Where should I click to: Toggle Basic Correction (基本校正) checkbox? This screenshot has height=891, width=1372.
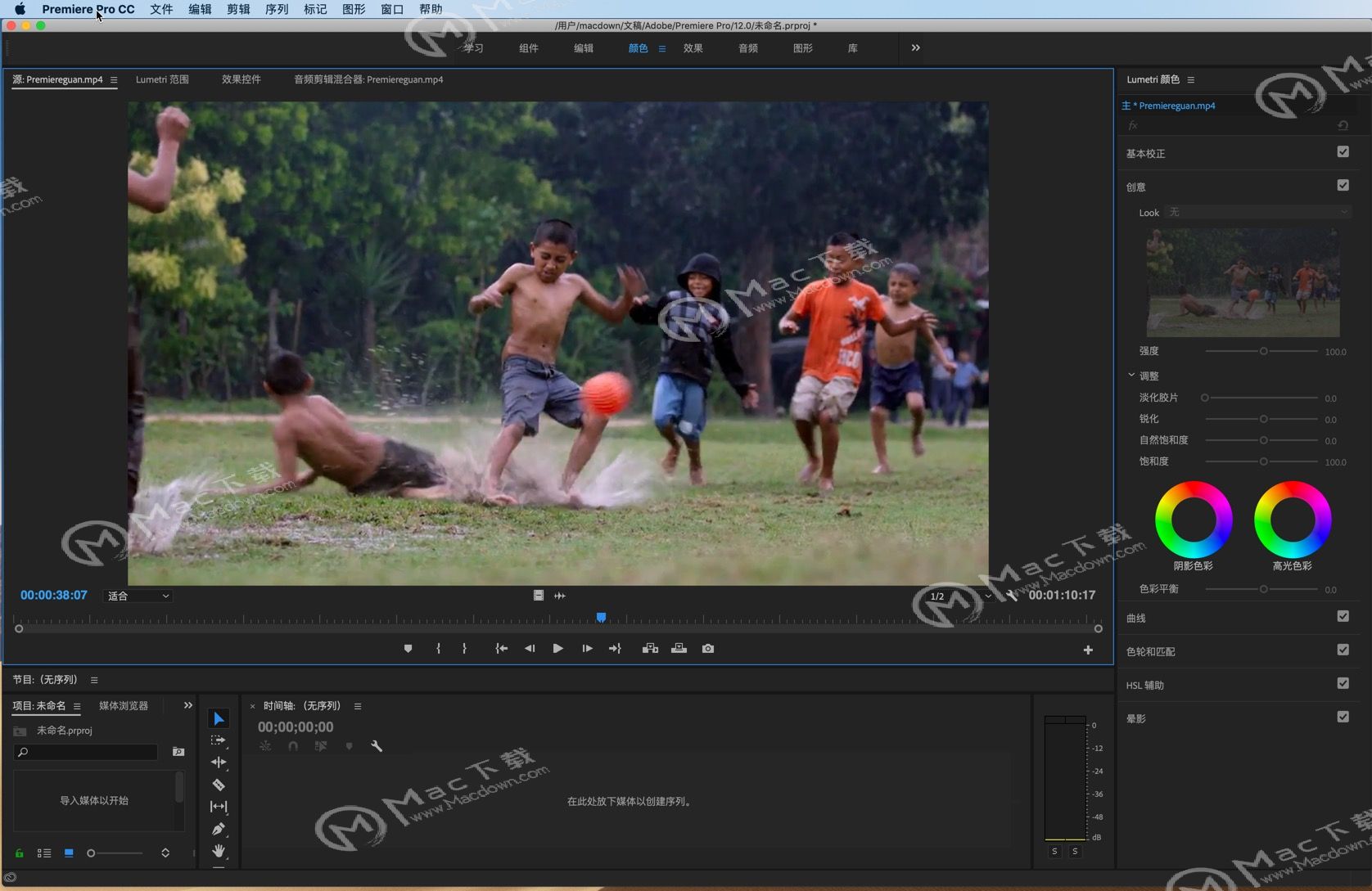pos(1343,151)
